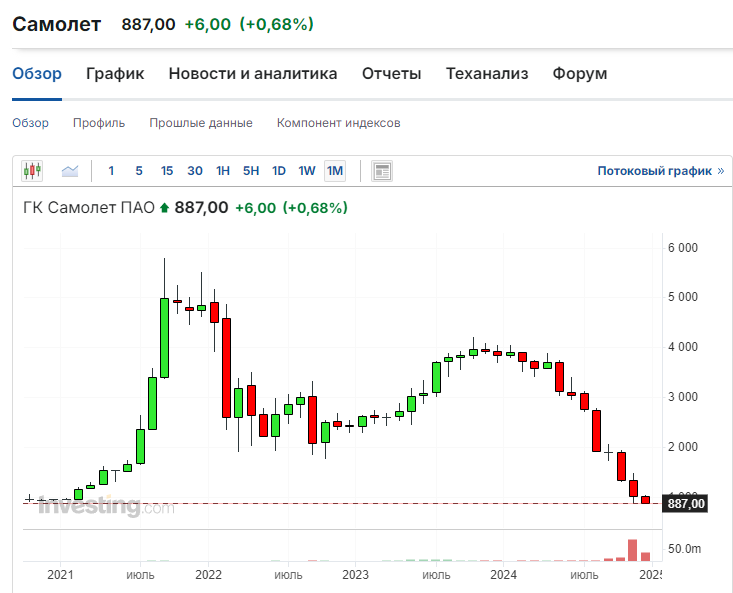
Task: Open the Потоковый график link
Action: [x=661, y=171]
